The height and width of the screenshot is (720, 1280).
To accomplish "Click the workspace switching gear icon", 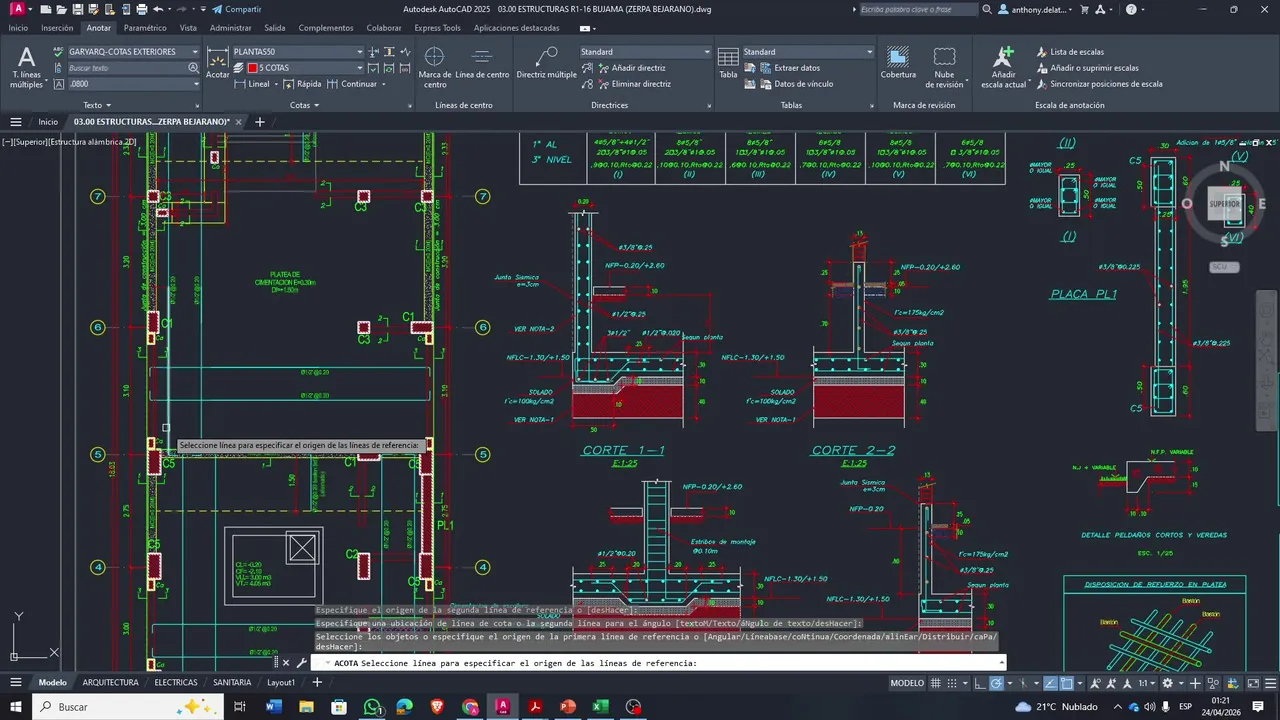I will tap(1168, 683).
